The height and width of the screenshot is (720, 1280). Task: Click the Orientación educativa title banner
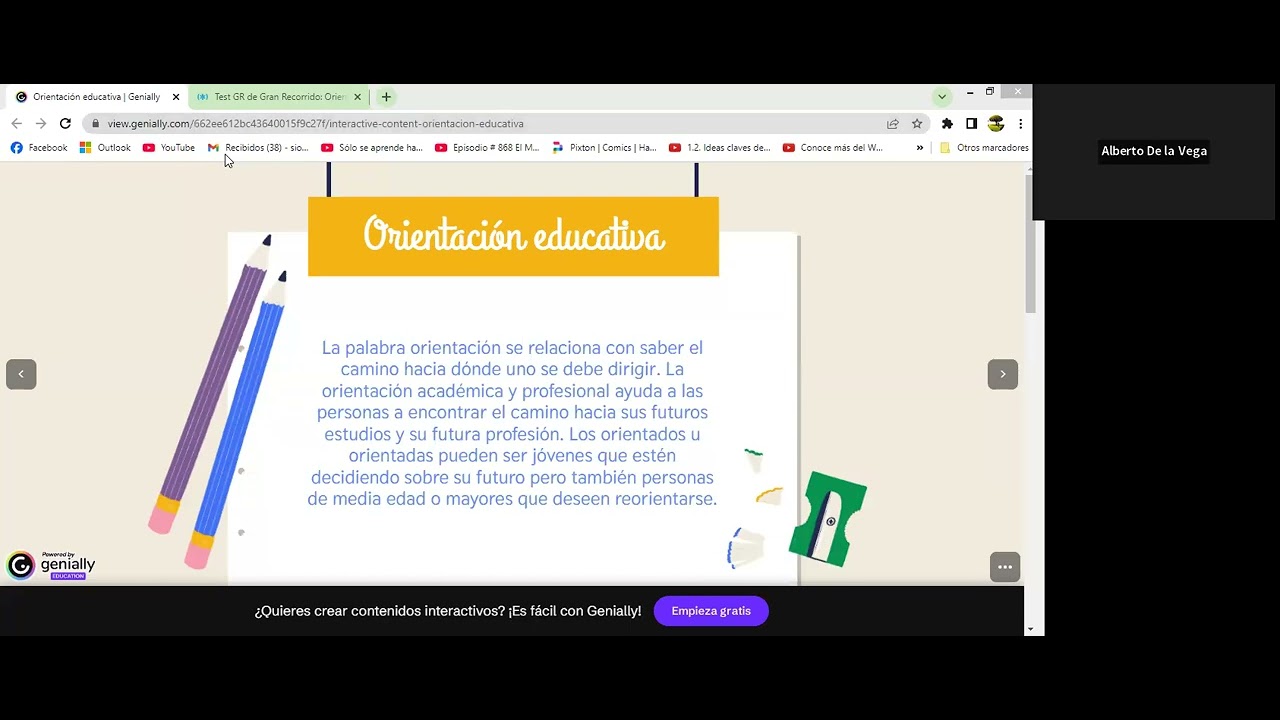point(513,236)
